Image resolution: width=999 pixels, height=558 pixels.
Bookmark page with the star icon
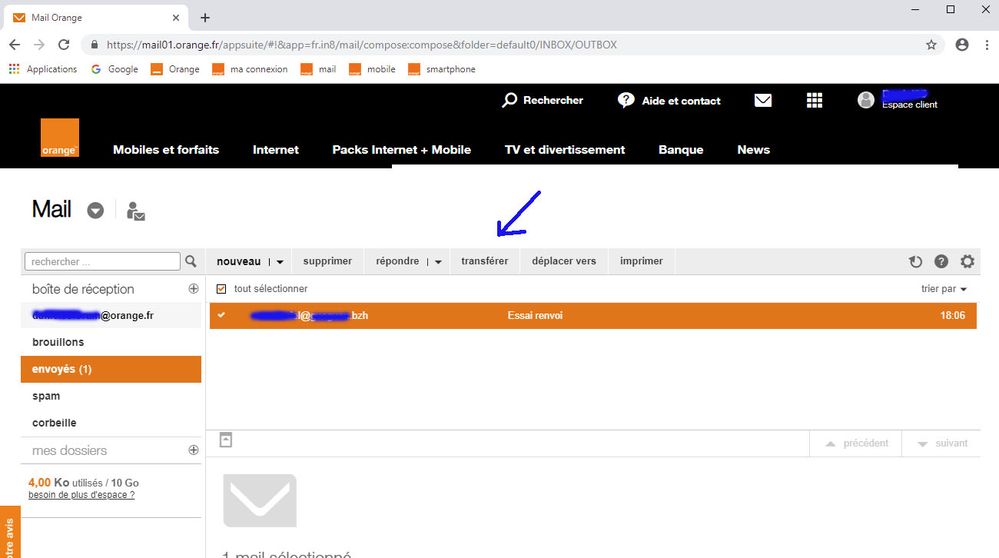(931, 45)
